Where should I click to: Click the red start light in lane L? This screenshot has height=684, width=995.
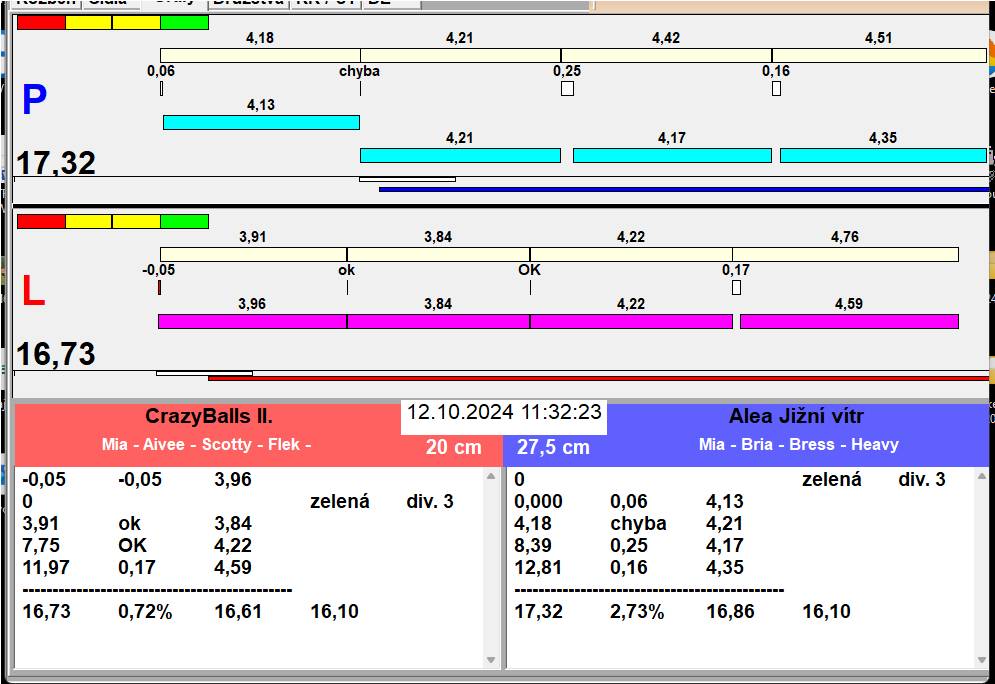41,221
